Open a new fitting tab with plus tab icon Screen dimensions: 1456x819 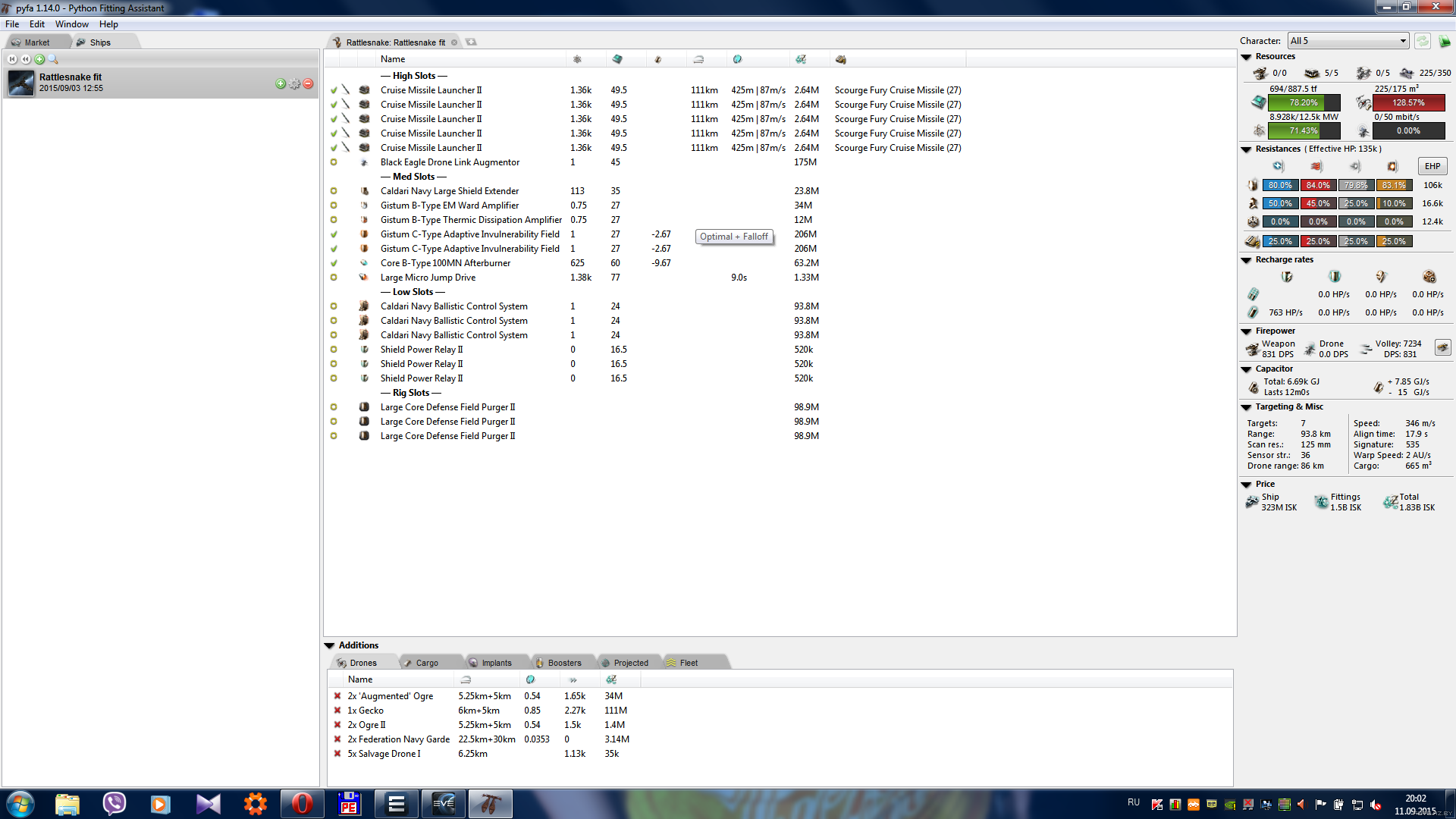[x=471, y=42]
